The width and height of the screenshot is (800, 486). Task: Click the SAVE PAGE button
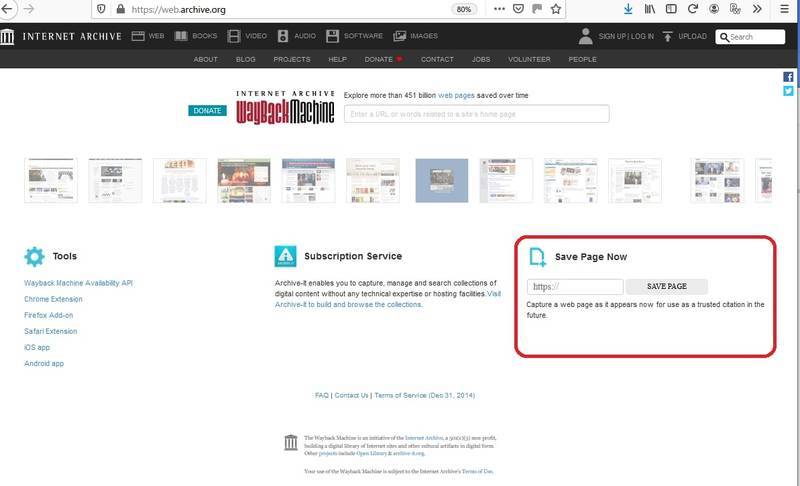tap(667, 287)
